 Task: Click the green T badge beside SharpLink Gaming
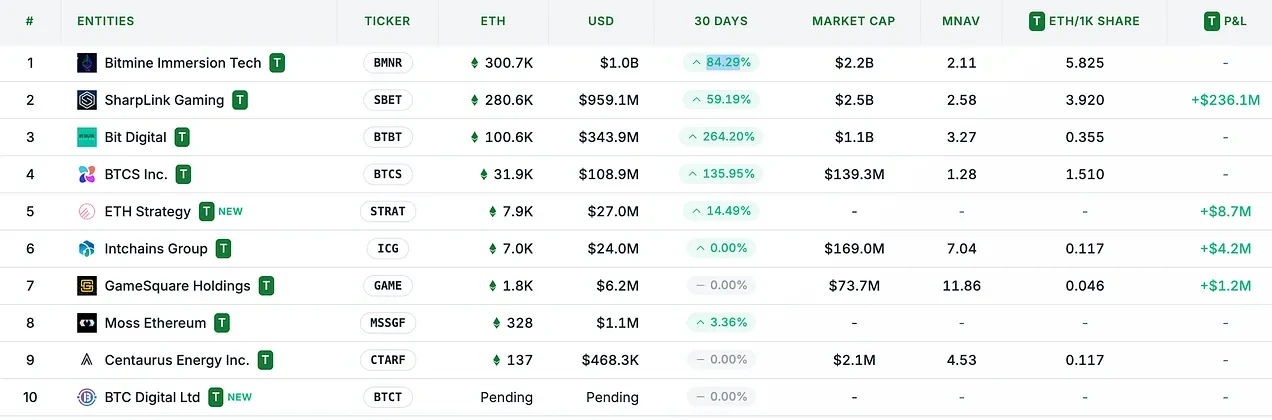coord(240,100)
